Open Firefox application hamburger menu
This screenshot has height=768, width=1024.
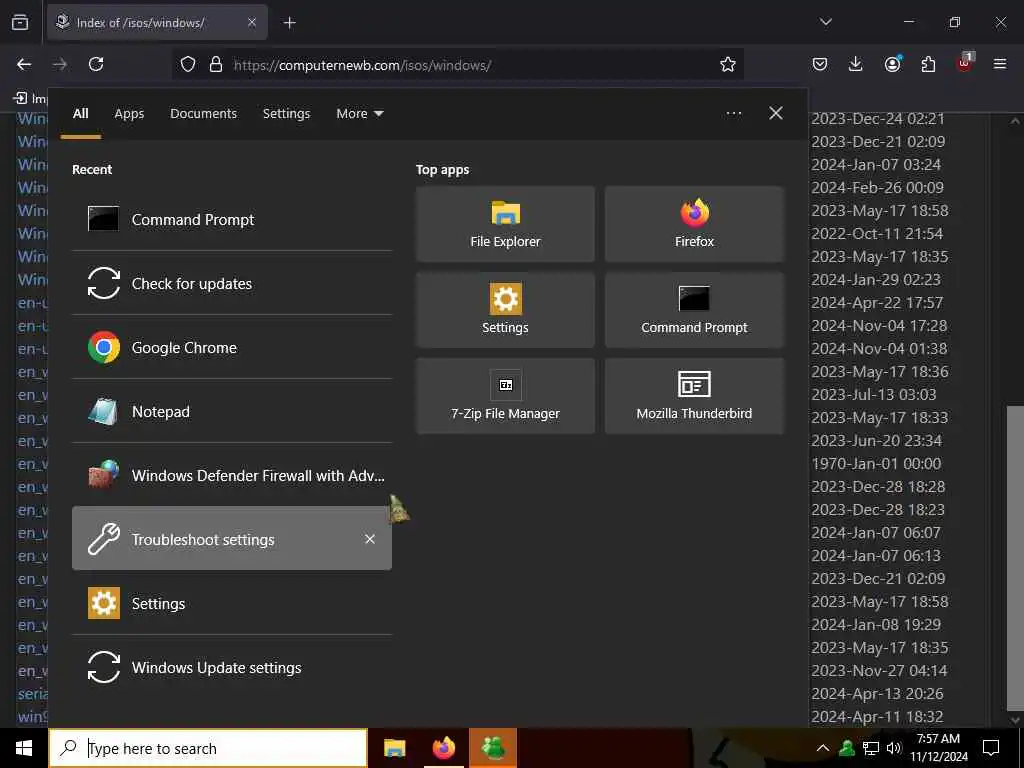(x=1000, y=64)
